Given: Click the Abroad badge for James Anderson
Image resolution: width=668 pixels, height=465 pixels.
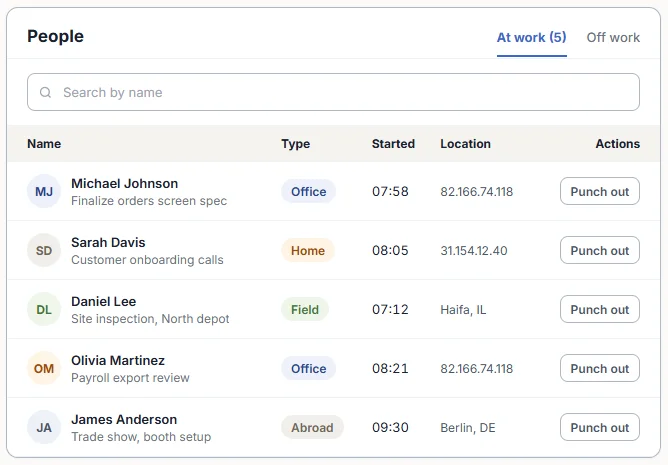Looking at the screenshot, I should point(312,427).
